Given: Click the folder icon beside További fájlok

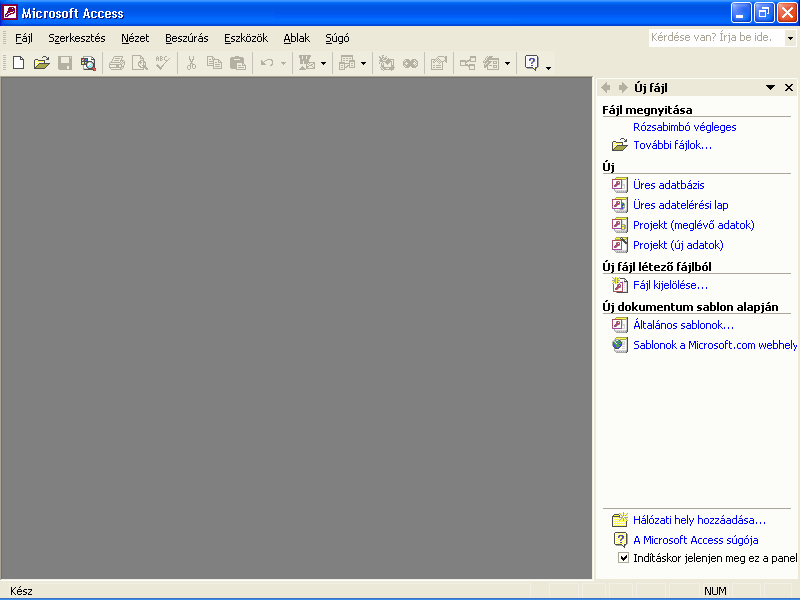Looking at the screenshot, I should pos(619,145).
